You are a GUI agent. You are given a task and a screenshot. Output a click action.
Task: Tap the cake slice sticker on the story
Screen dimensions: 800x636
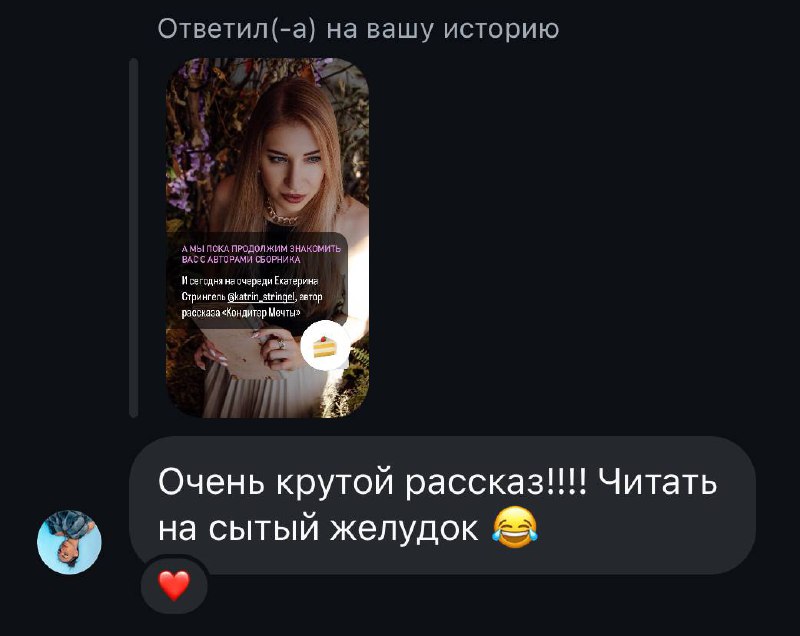click(324, 346)
